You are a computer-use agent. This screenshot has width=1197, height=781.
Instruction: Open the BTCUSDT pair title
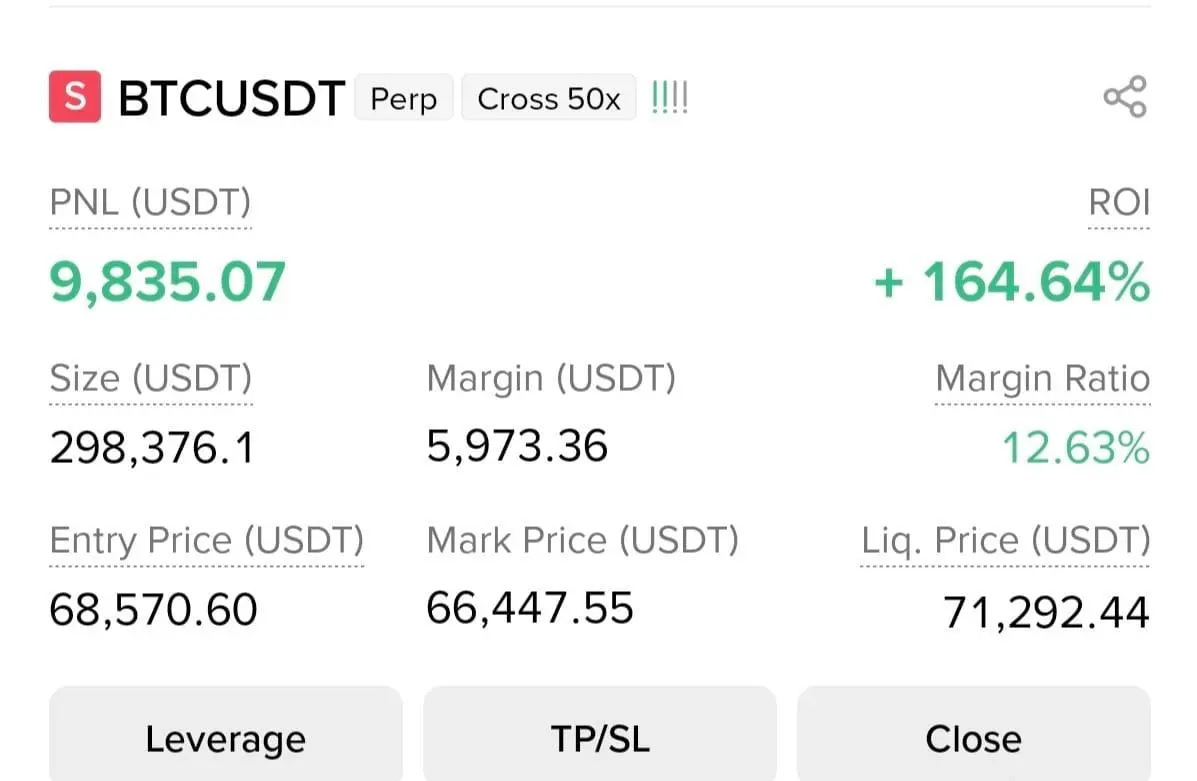pos(231,99)
